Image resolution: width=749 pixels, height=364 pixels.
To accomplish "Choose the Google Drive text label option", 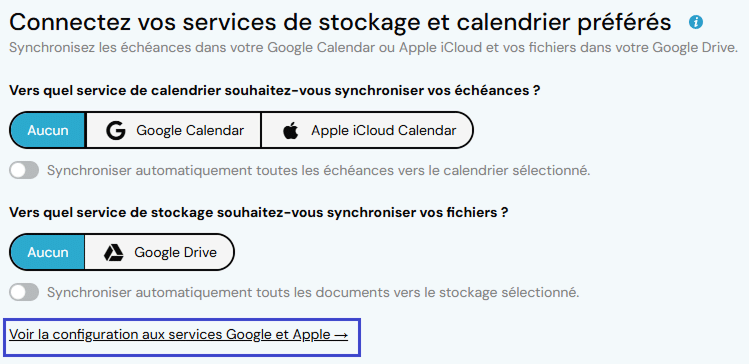I will pos(175,252).
